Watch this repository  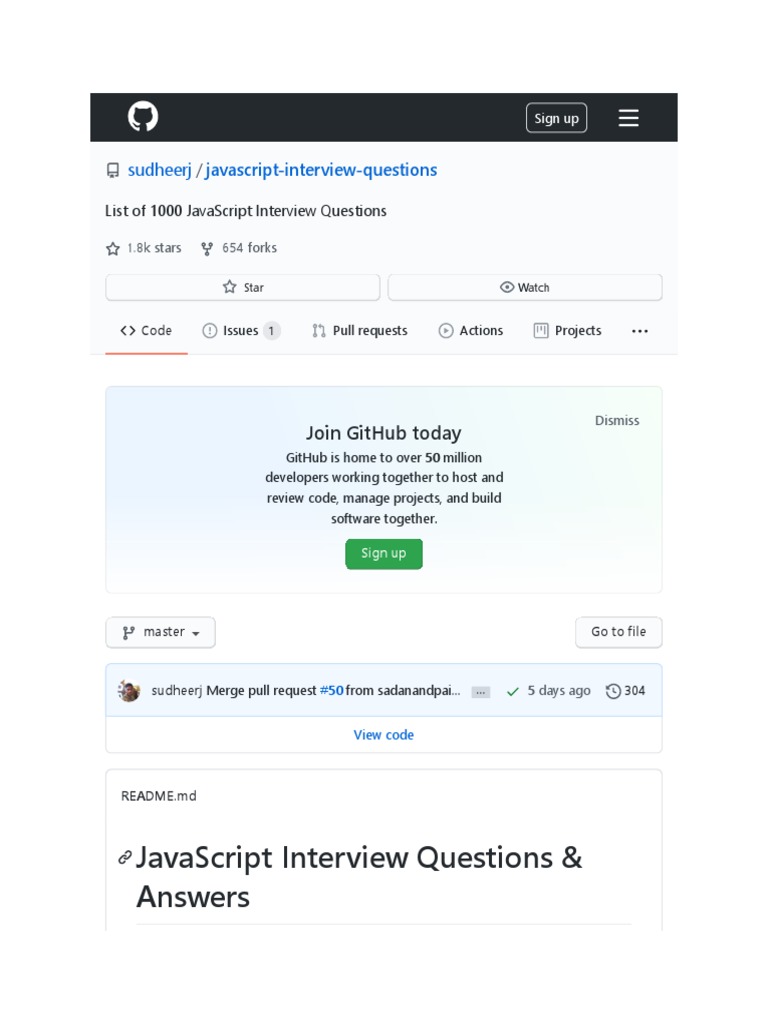tap(525, 287)
